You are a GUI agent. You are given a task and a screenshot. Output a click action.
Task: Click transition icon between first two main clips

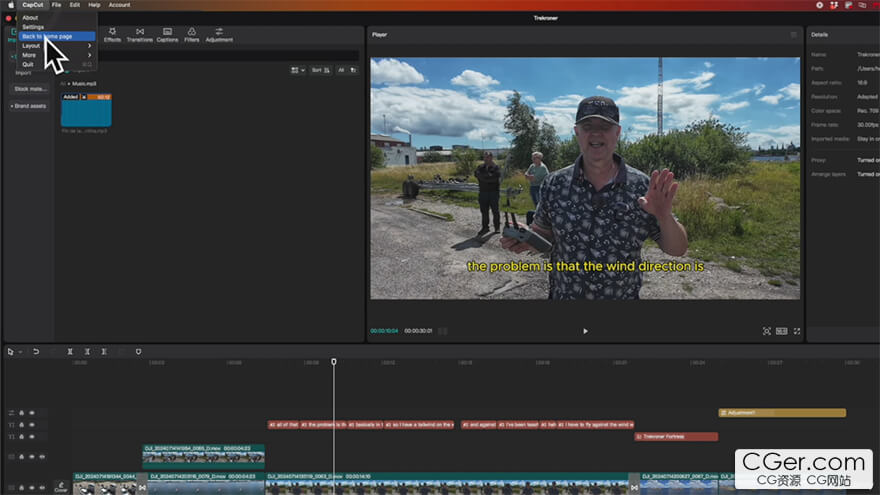point(143,487)
